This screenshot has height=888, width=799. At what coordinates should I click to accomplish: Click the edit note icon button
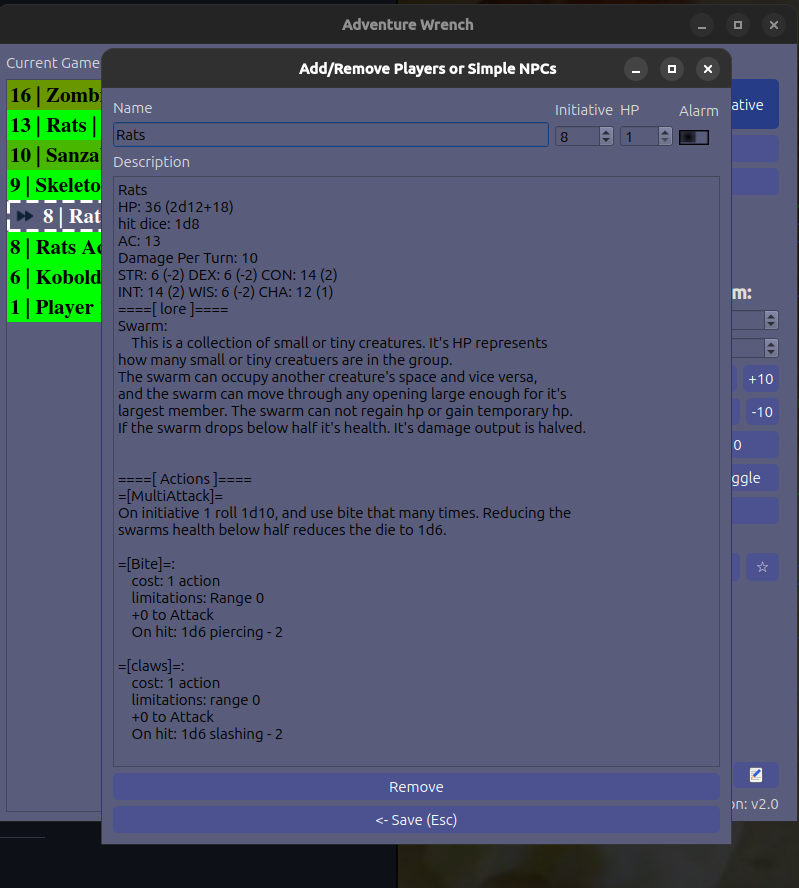tap(756, 774)
